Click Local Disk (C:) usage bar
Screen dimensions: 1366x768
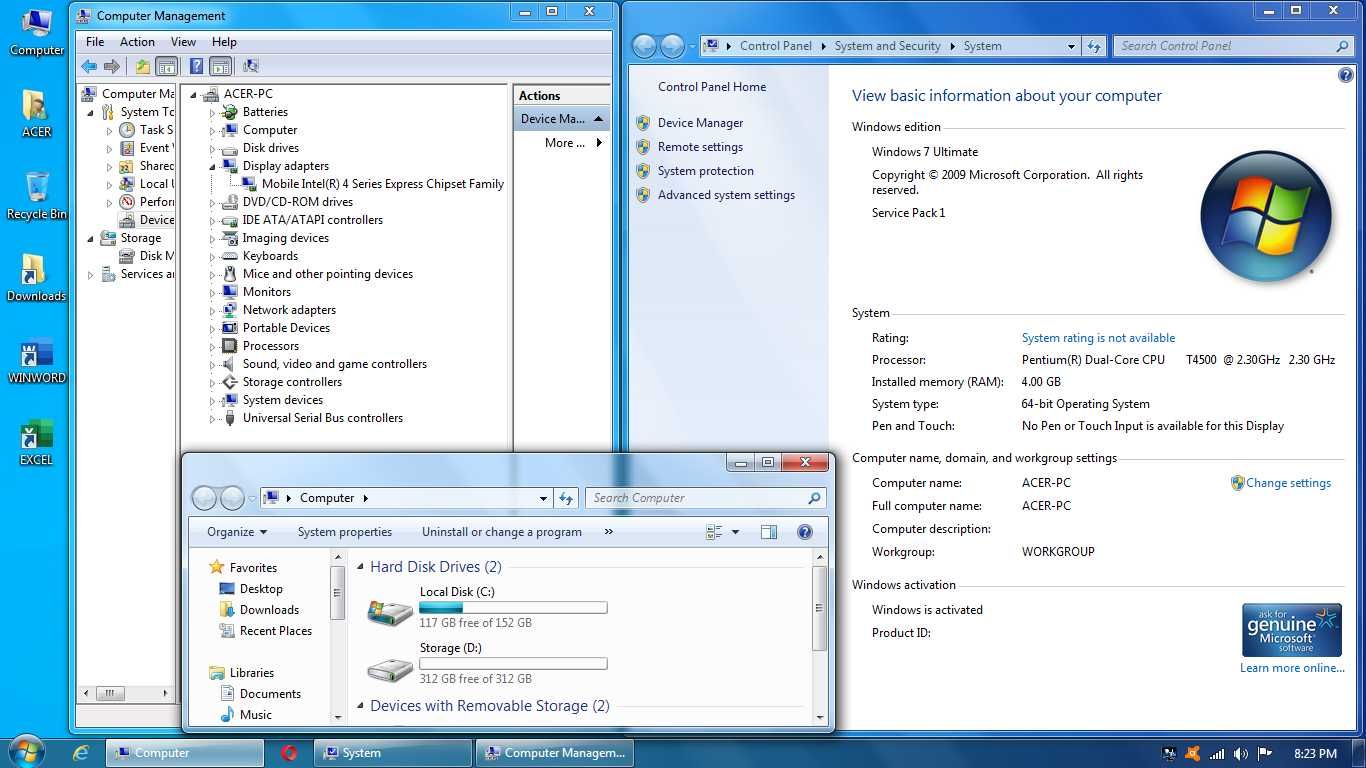(513, 607)
